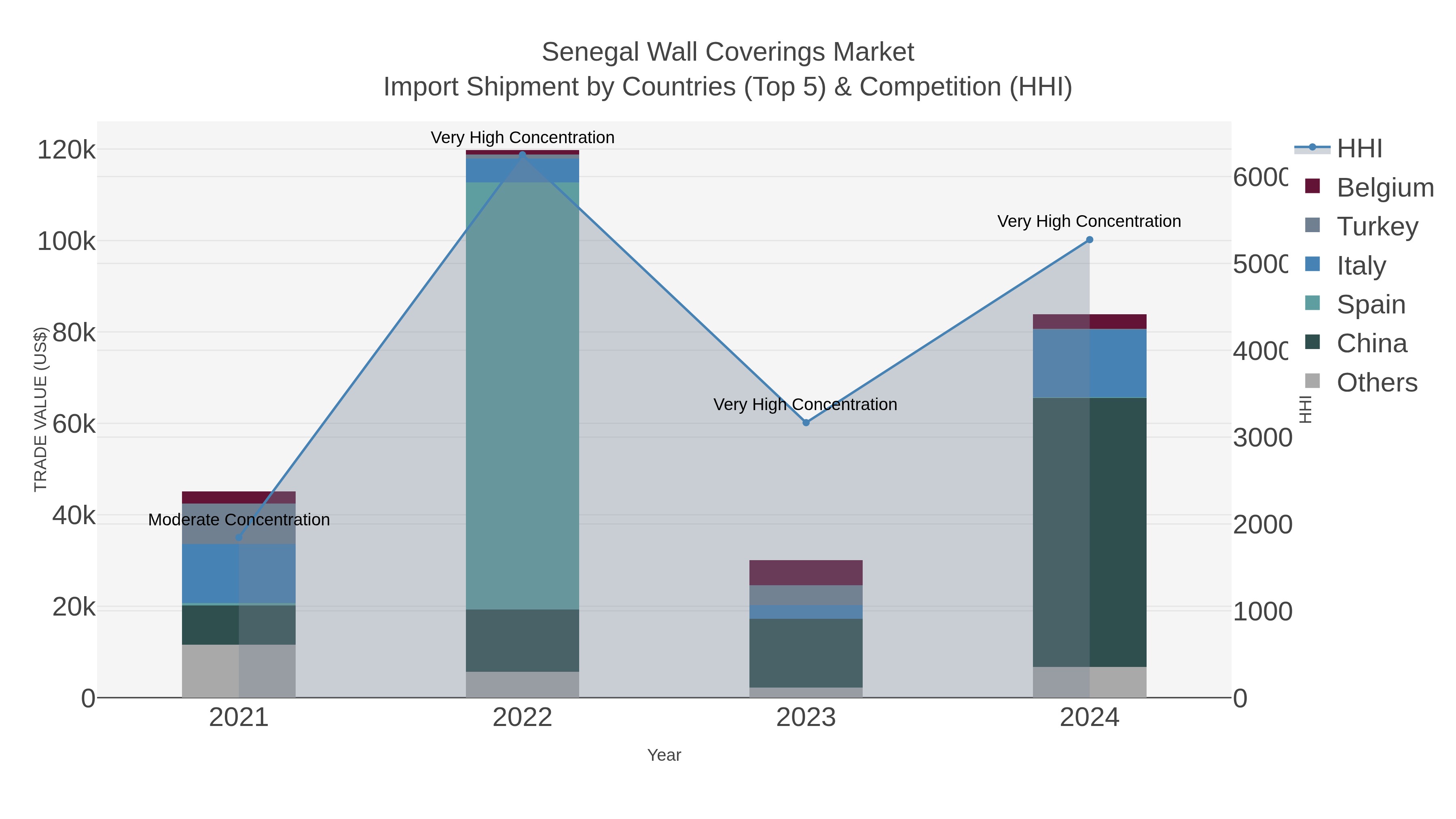Screen dimensions: 1456x819
Task: Click the 'Year' x-axis title
Action: click(x=664, y=755)
